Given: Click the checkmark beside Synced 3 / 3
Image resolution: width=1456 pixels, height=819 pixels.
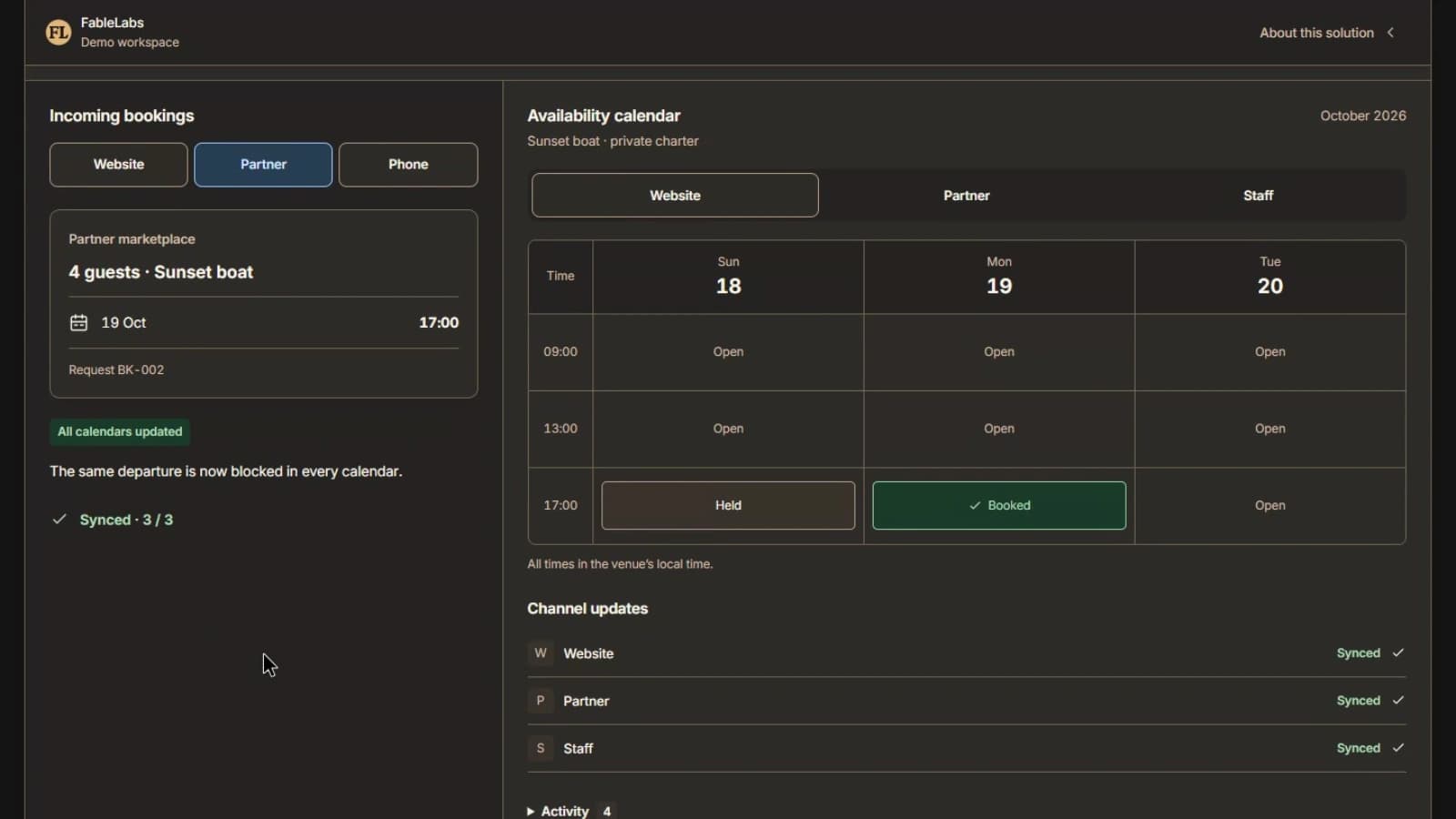Looking at the screenshot, I should [x=59, y=519].
